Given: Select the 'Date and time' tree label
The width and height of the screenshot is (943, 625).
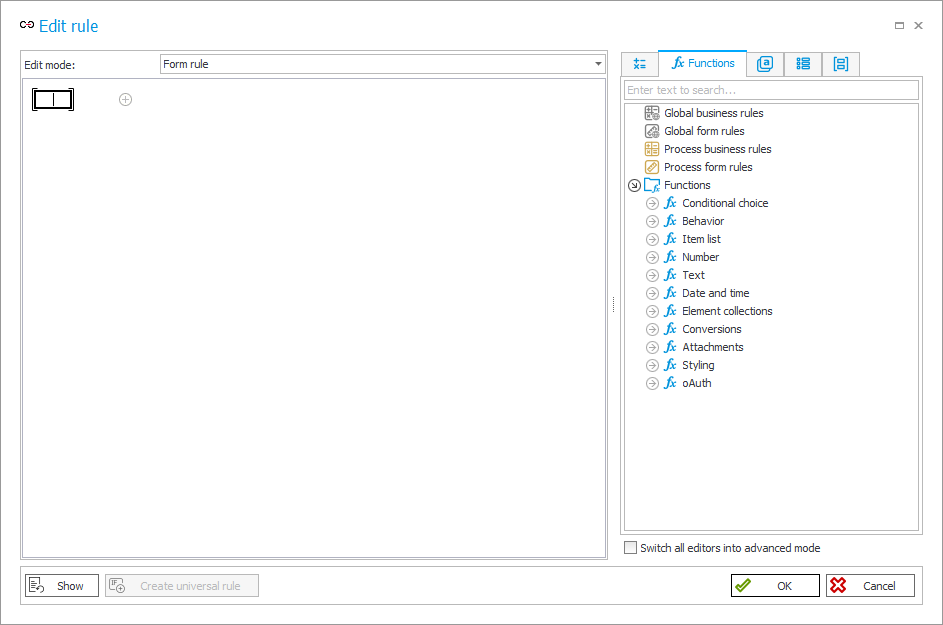Looking at the screenshot, I should 716,294.
